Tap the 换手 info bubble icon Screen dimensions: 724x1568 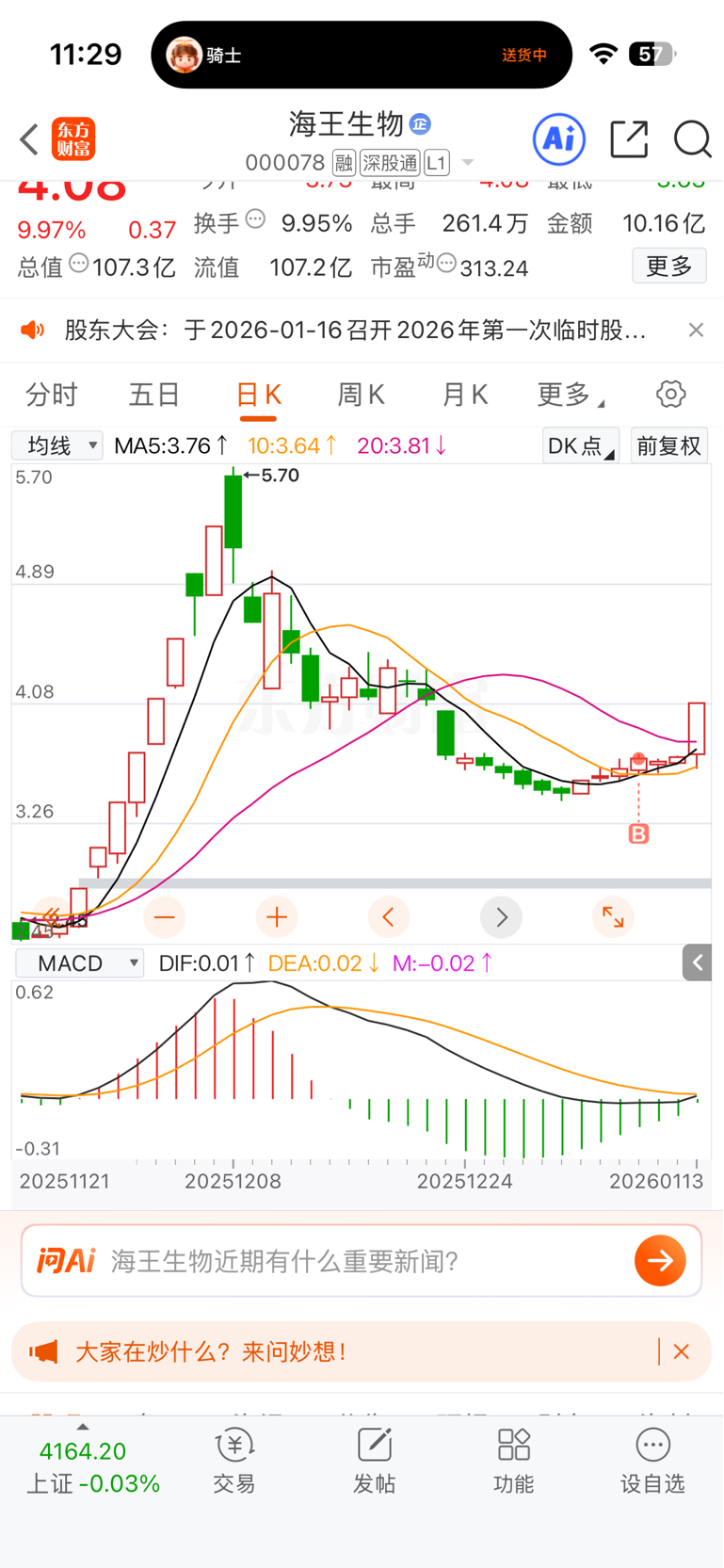click(x=255, y=219)
